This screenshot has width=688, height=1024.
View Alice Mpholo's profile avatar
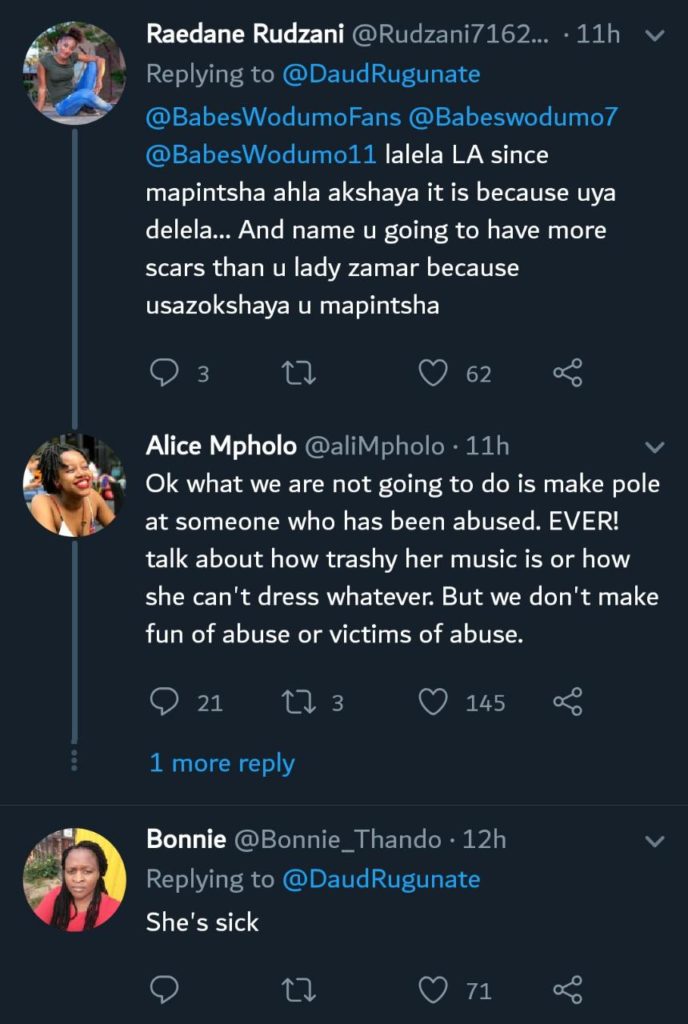point(75,484)
